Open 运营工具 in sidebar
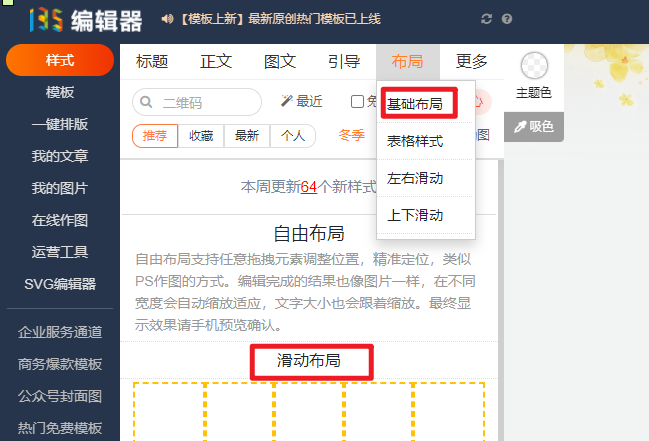649x441 pixels. pyautogui.click(x=60, y=252)
